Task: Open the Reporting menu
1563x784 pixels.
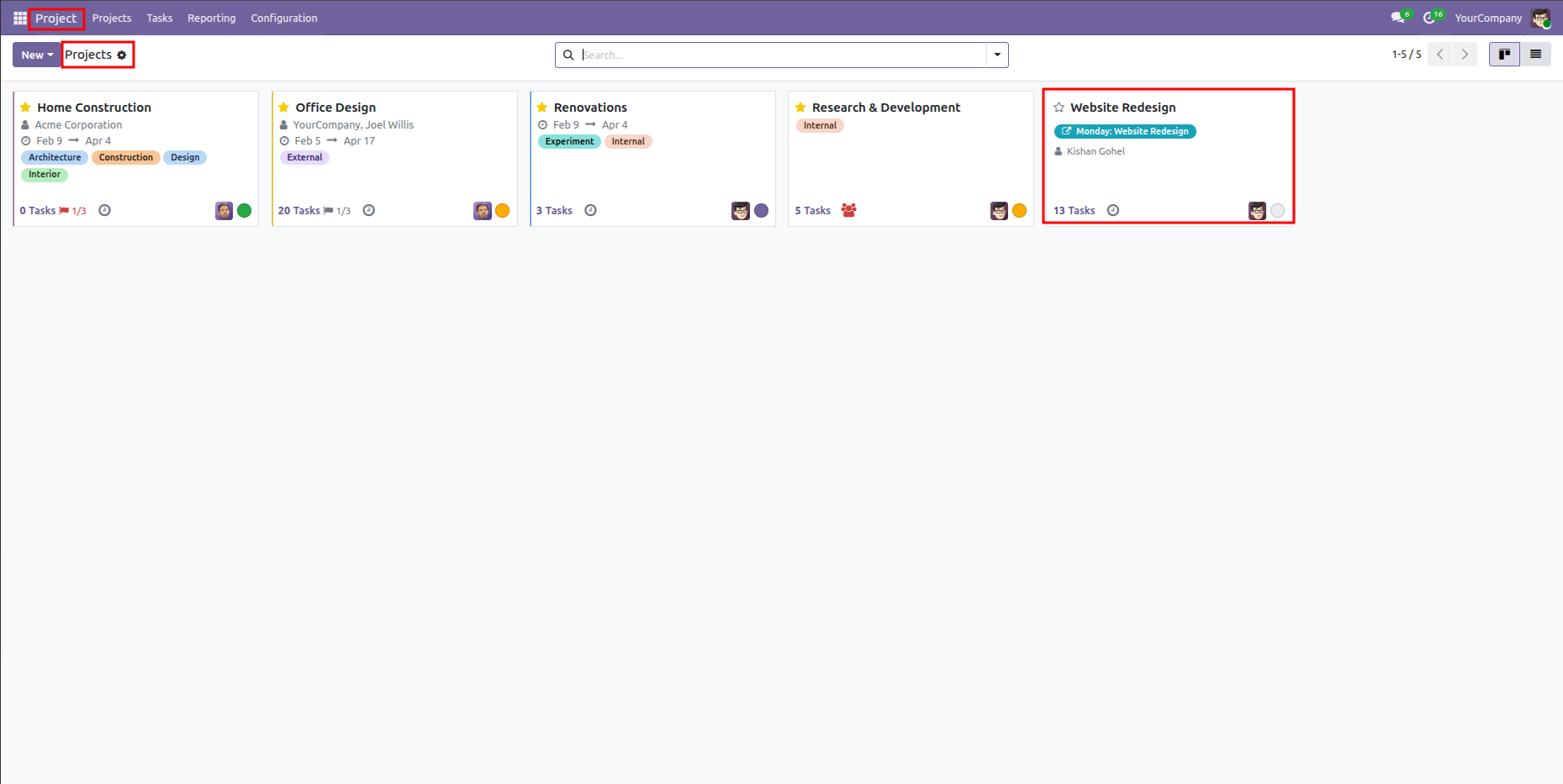Action: [211, 18]
